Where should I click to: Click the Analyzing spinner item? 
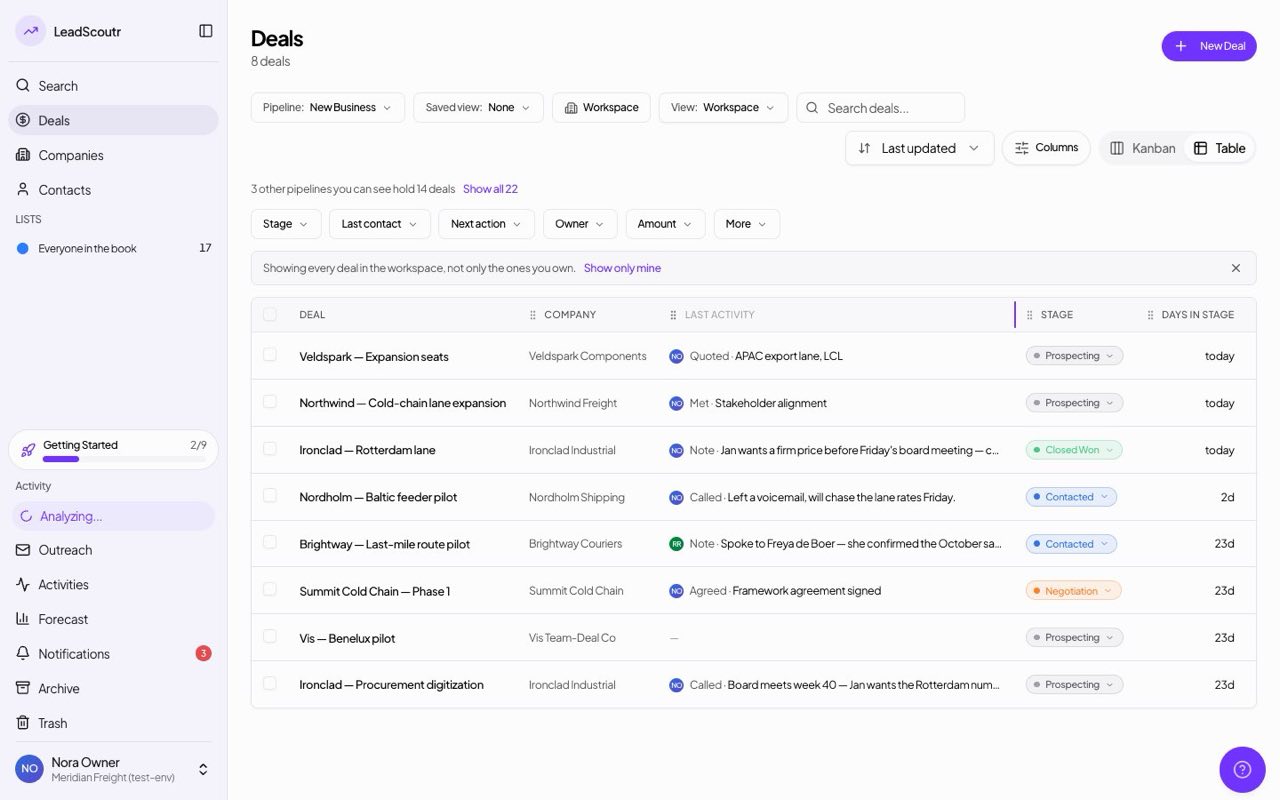[x=113, y=516]
